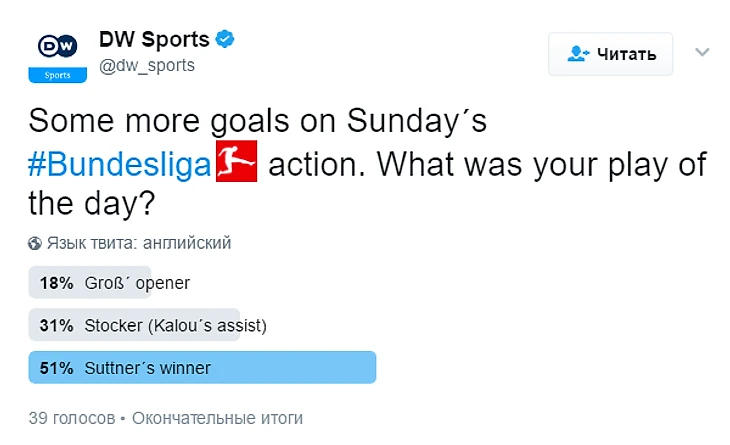Click the red Bundesliga logo emoji
The width and height of the screenshot is (730, 445).
[236, 162]
